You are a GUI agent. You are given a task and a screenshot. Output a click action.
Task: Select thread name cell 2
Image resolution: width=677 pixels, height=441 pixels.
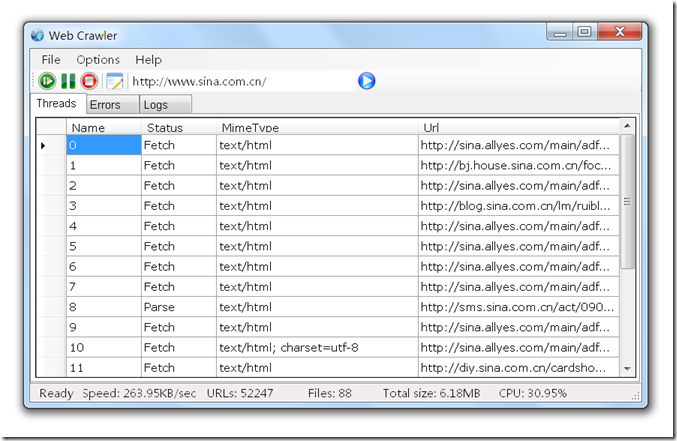tap(104, 186)
